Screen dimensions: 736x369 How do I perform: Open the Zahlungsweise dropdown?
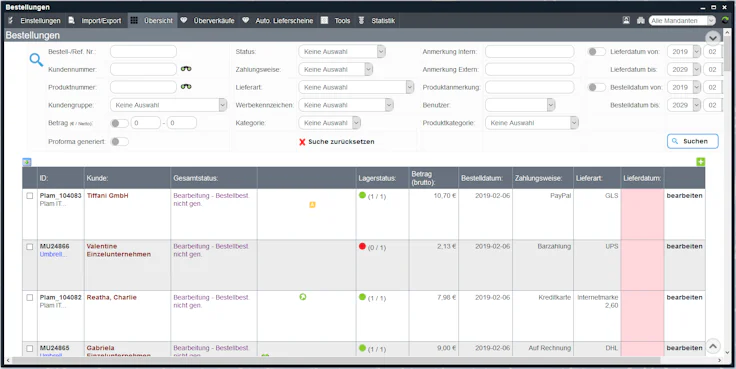[x=336, y=69]
